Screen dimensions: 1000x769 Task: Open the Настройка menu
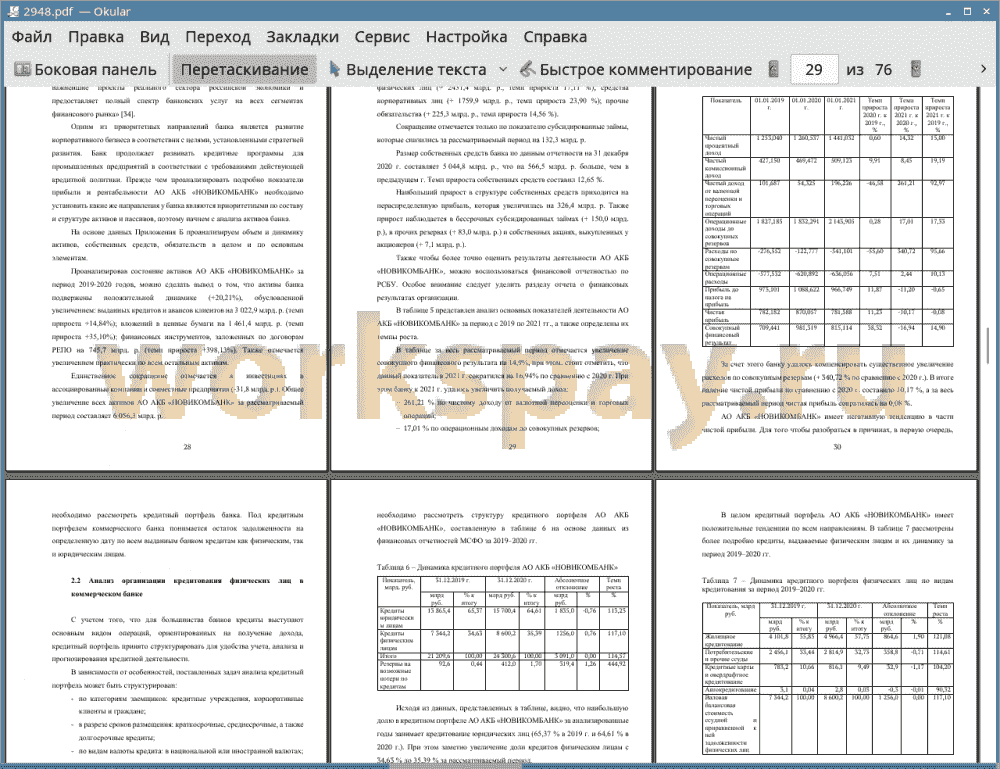pos(466,37)
